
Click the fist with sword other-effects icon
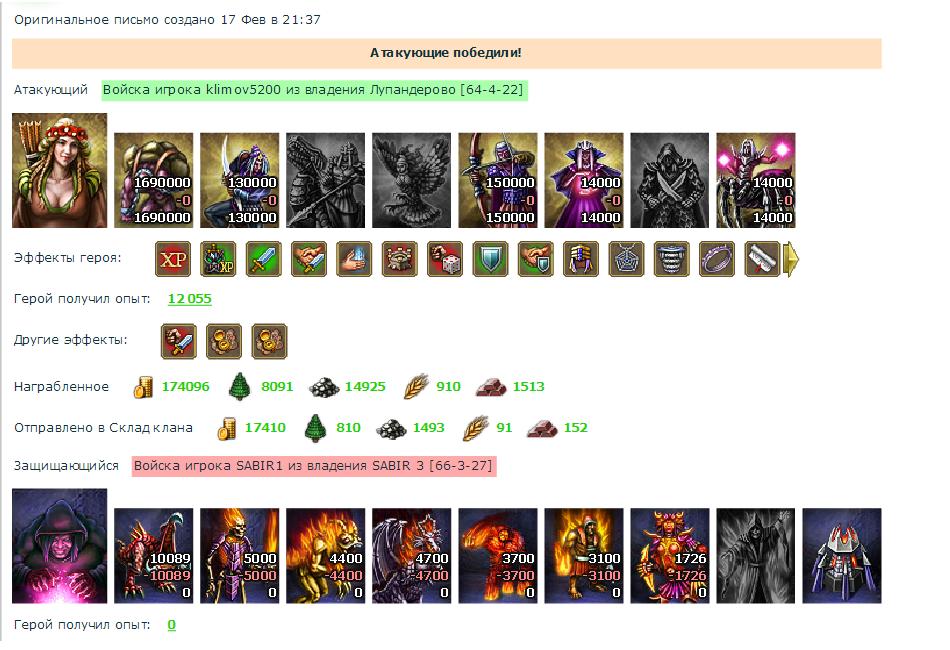tap(179, 342)
